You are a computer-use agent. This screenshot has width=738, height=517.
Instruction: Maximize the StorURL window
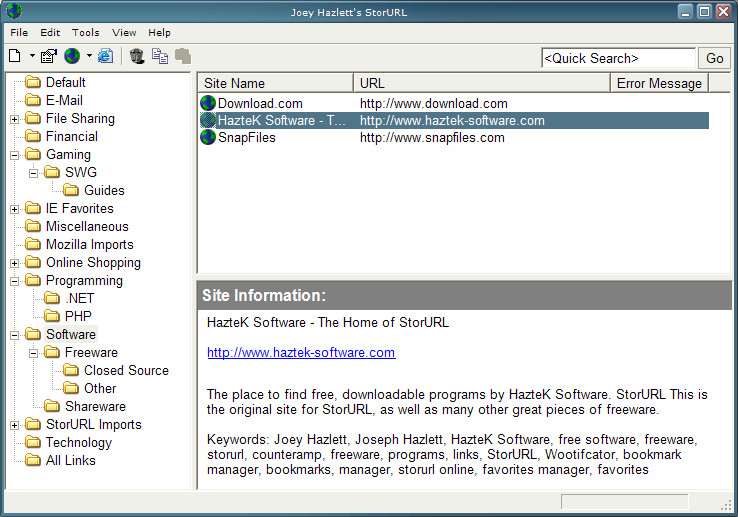click(704, 11)
